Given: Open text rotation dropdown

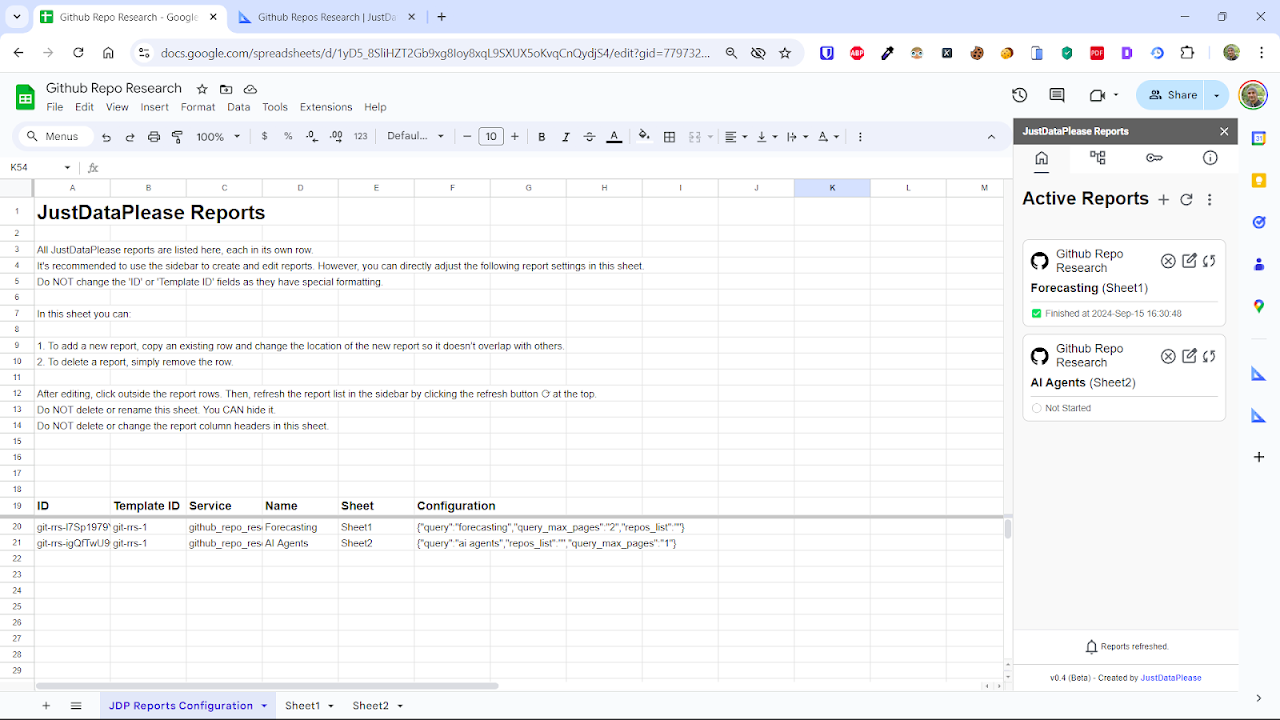Looking at the screenshot, I should [828, 137].
